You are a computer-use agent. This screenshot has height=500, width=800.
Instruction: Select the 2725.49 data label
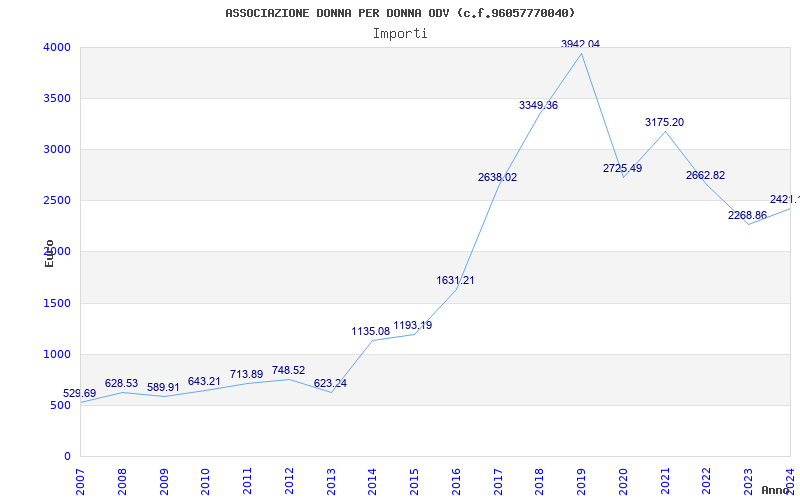[622, 168]
